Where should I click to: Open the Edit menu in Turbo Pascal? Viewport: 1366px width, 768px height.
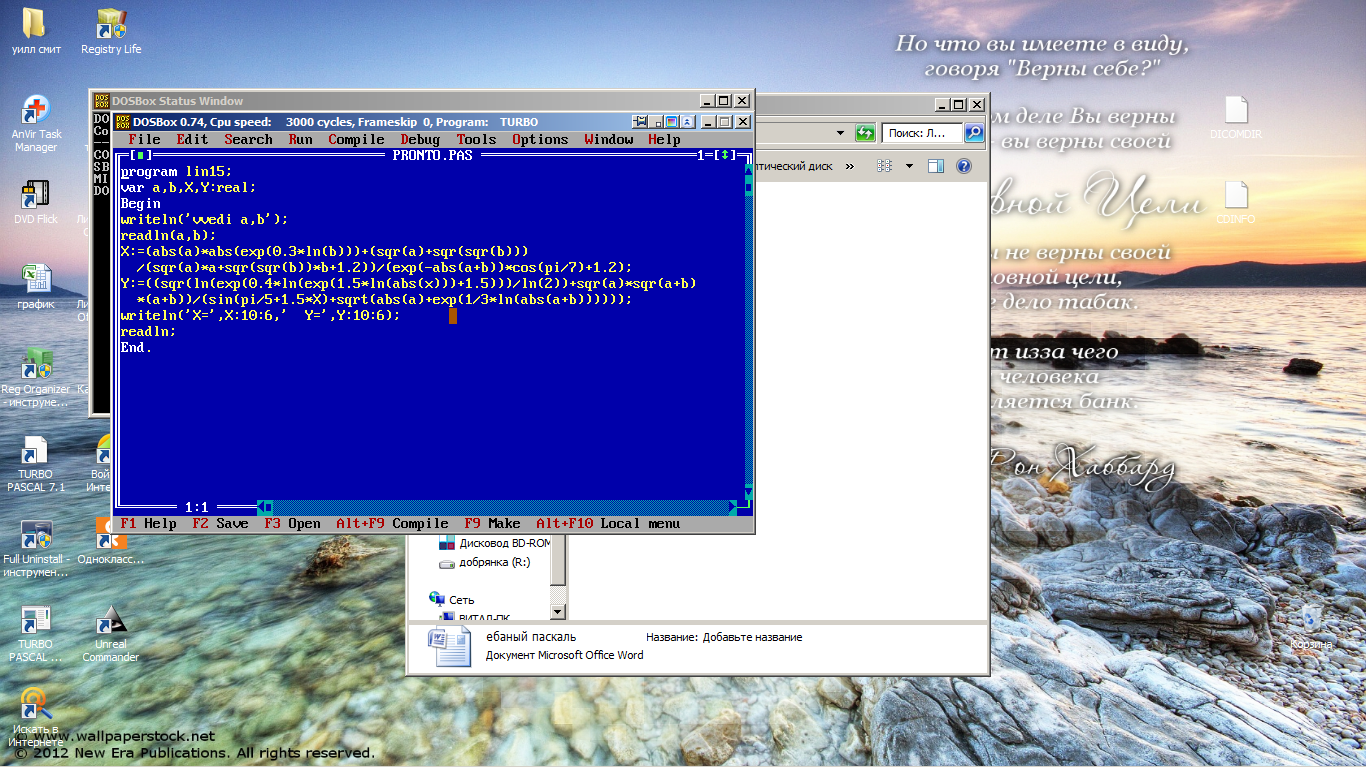point(193,140)
